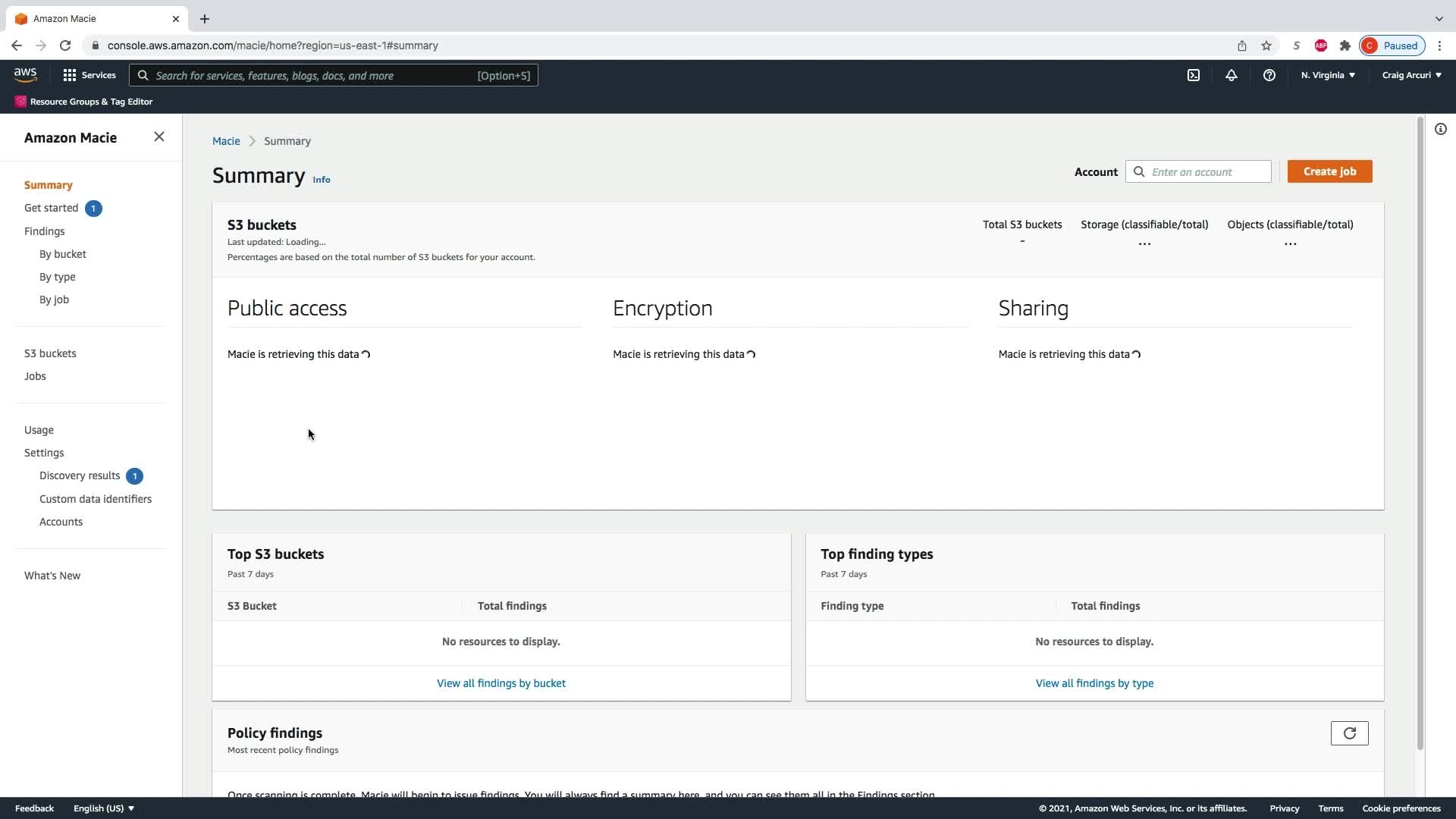
Task: Click the Chrome extensions puzzle icon
Action: 1345,45
